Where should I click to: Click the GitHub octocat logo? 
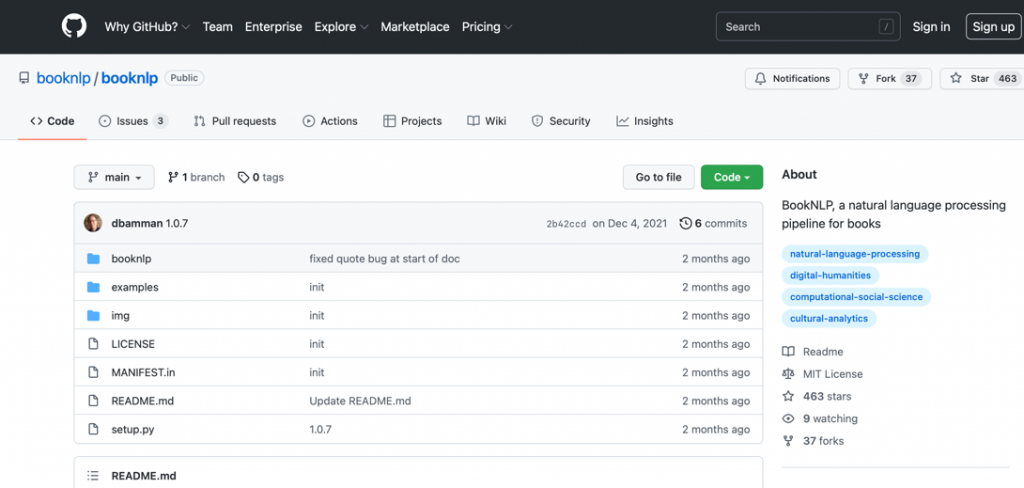[x=74, y=27]
